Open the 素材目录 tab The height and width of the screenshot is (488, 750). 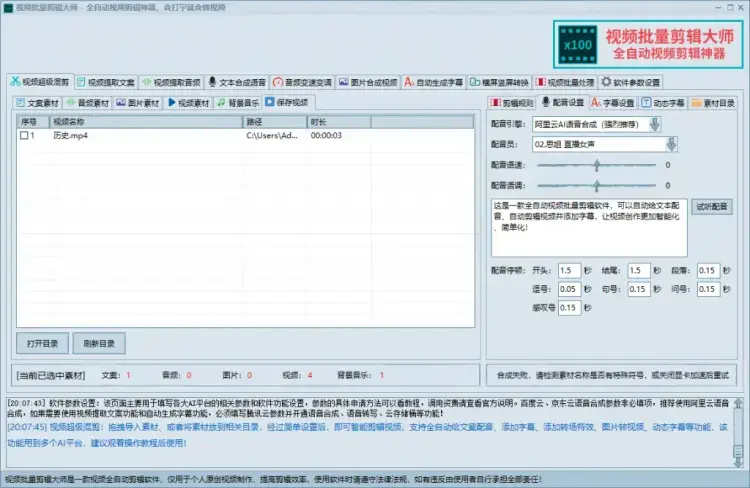pyautogui.click(x=713, y=102)
